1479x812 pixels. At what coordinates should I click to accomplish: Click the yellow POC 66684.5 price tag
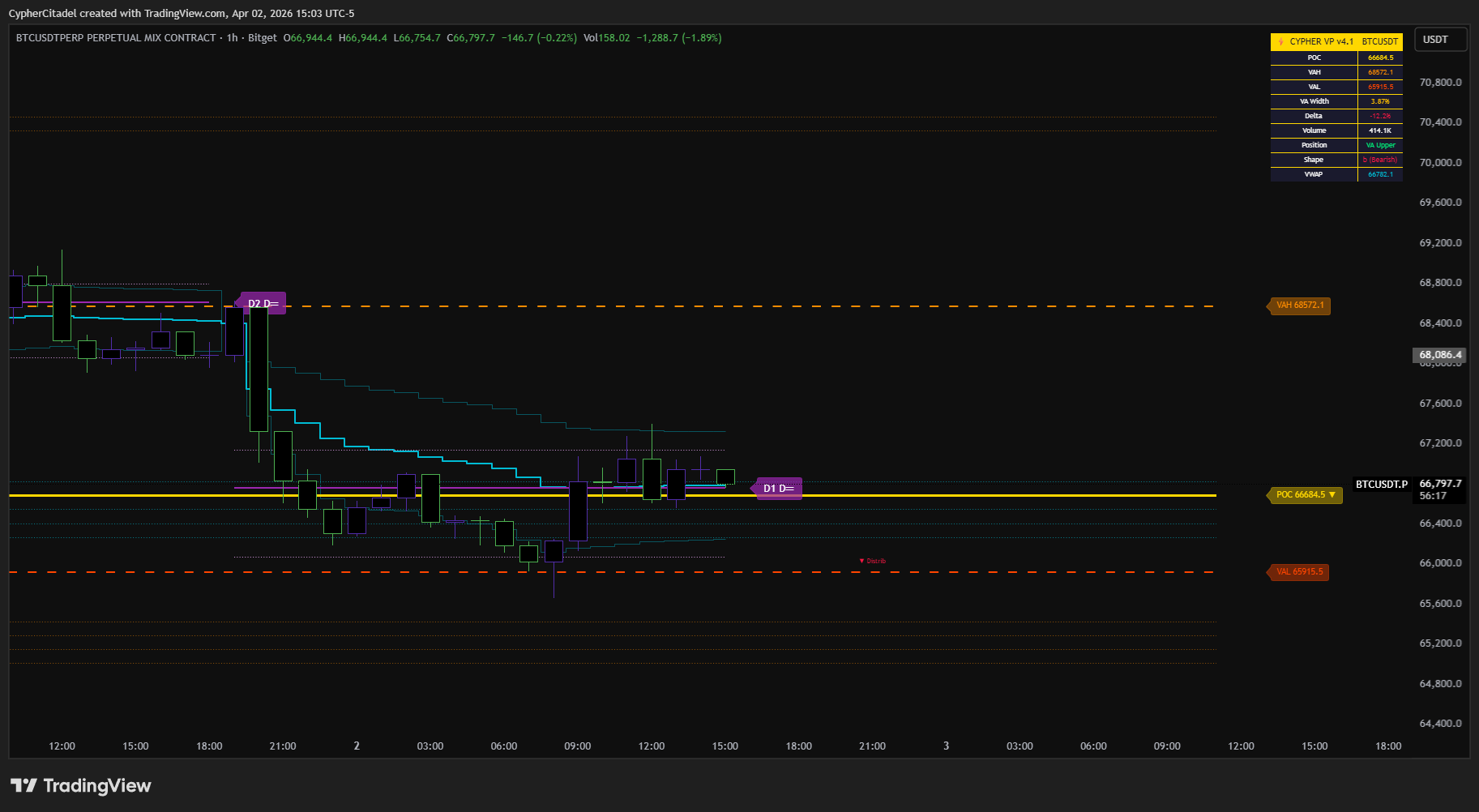[x=1304, y=495]
